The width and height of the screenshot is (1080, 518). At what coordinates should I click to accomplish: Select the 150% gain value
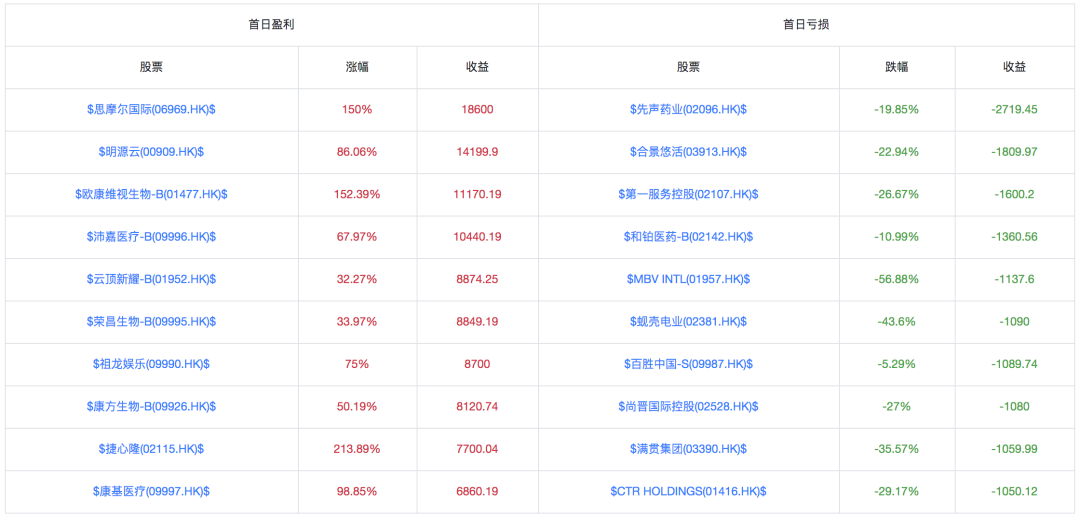(x=357, y=109)
